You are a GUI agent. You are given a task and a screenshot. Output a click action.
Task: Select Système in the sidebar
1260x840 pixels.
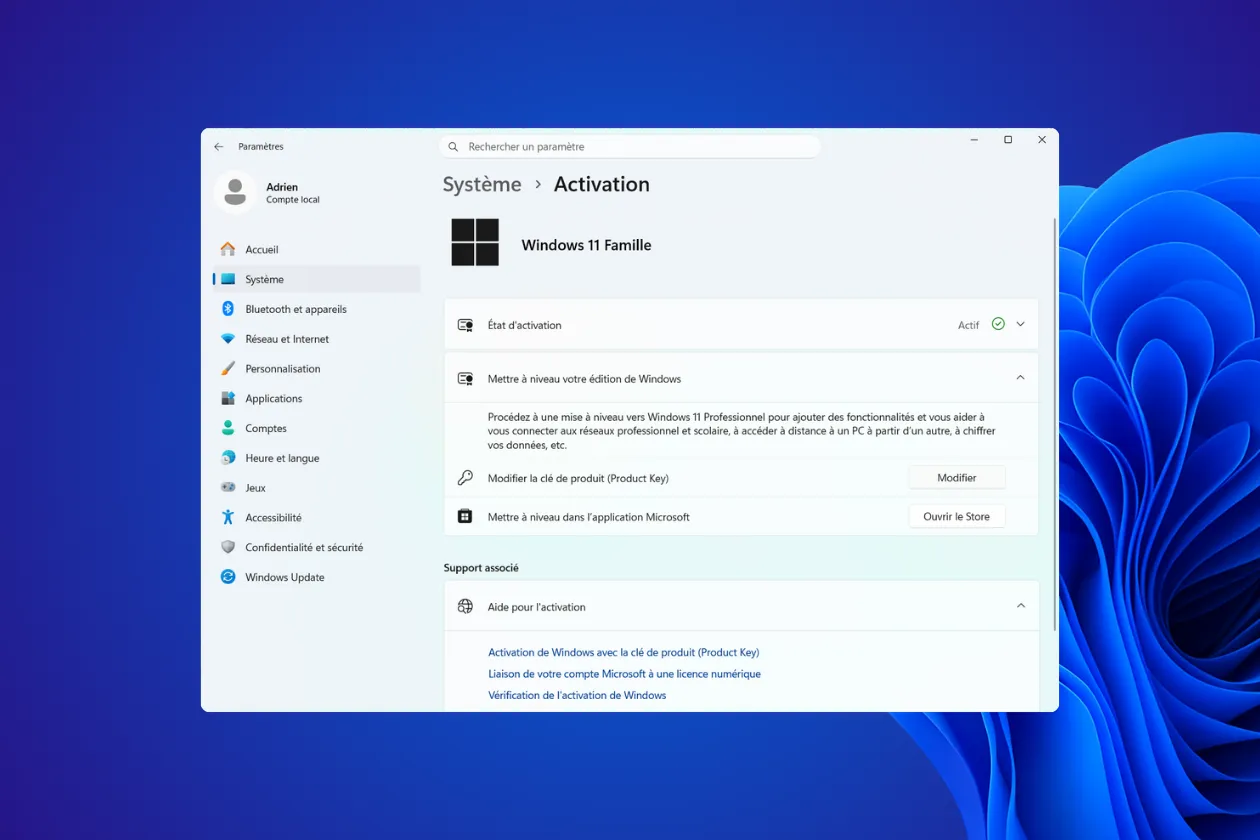tap(316, 279)
